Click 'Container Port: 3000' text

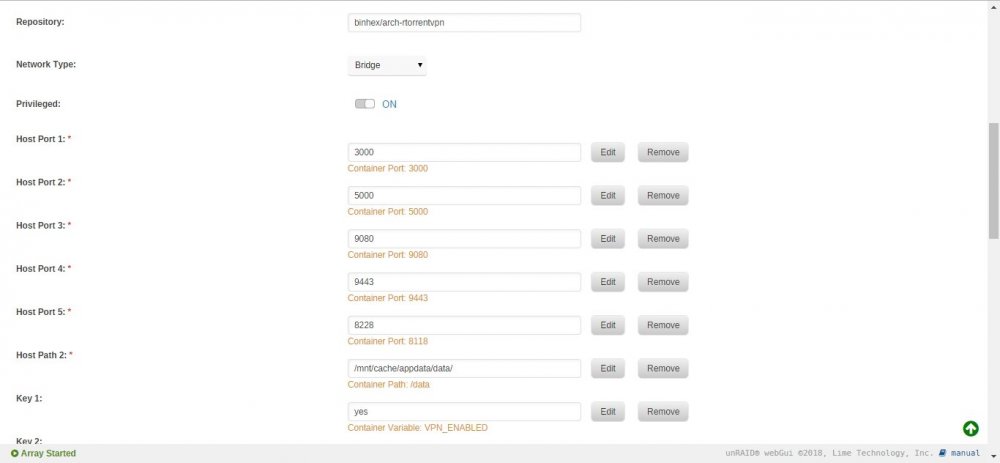tap(388, 168)
